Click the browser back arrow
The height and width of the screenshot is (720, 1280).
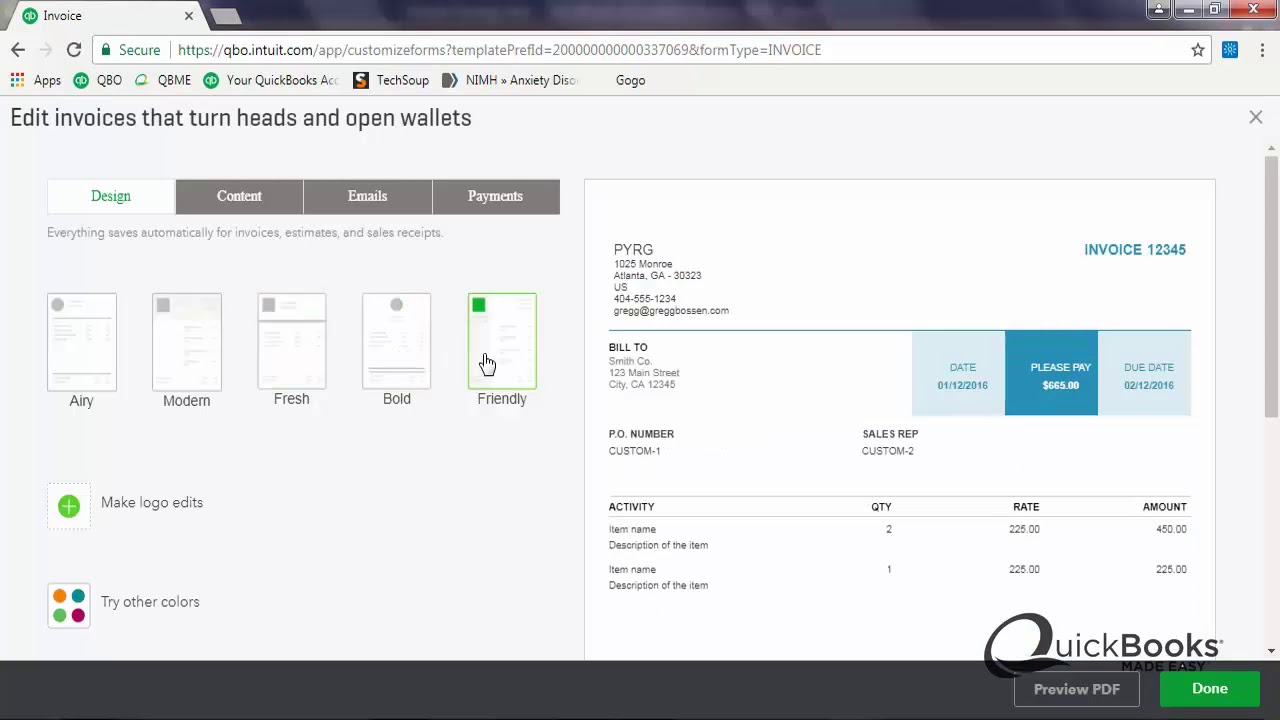click(18, 50)
